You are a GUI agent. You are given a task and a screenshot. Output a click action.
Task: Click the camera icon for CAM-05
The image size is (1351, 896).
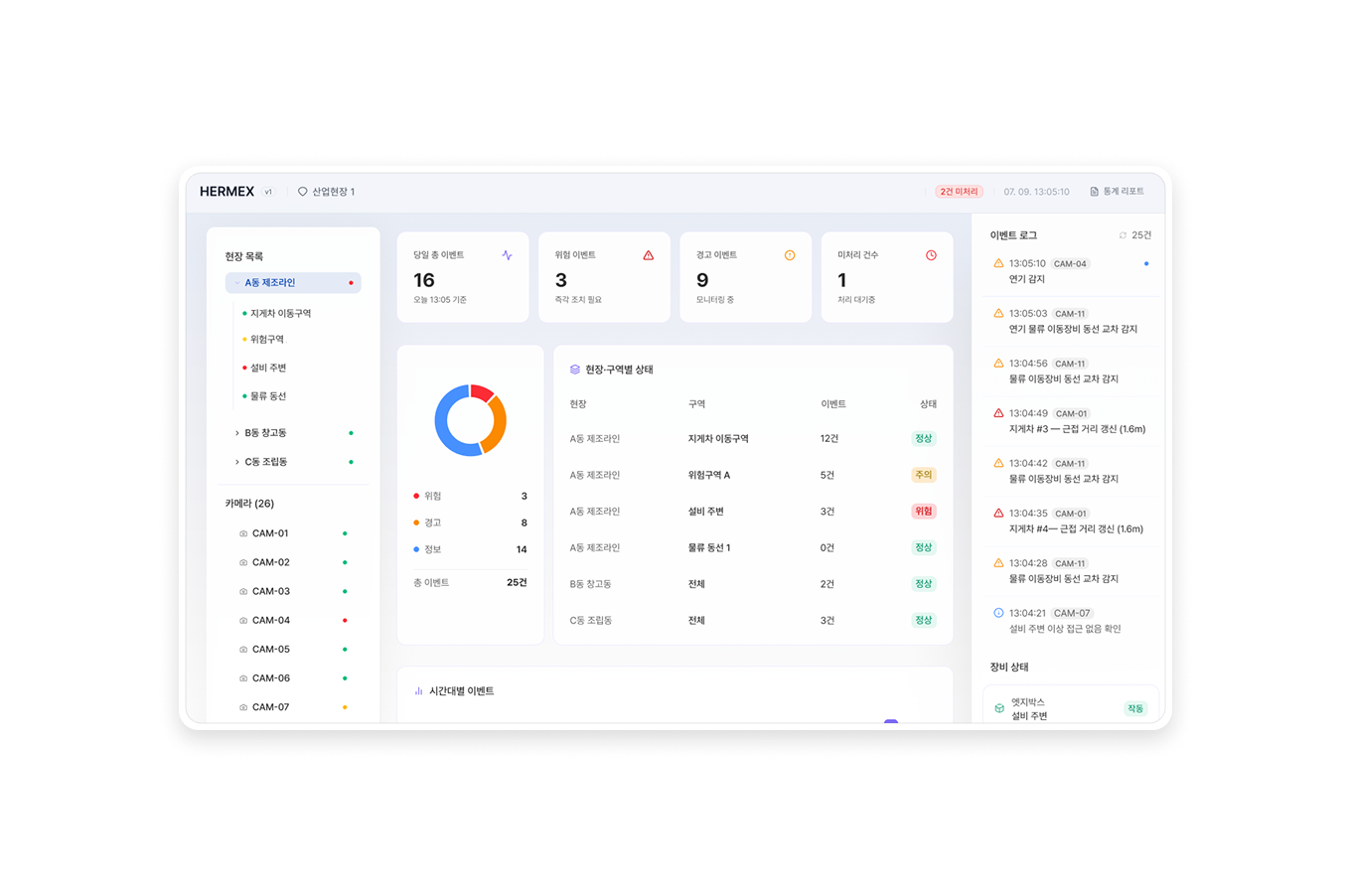(x=243, y=650)
